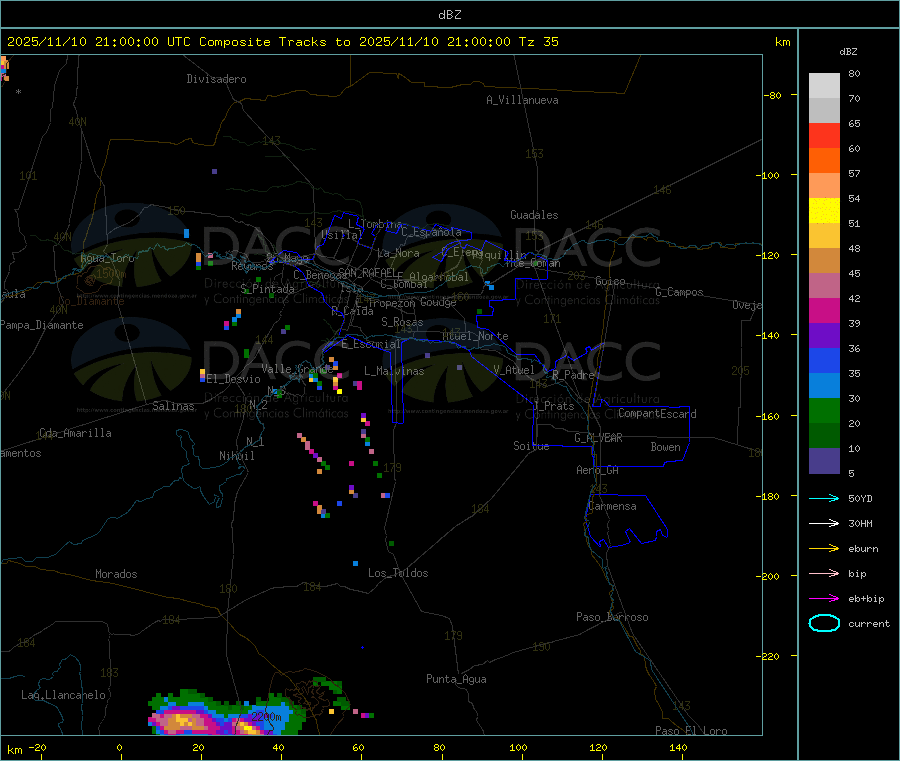900x761 pixels.
Task: Click the Carmensa map label
Action: pyautogui.click(x=612, y=506)
